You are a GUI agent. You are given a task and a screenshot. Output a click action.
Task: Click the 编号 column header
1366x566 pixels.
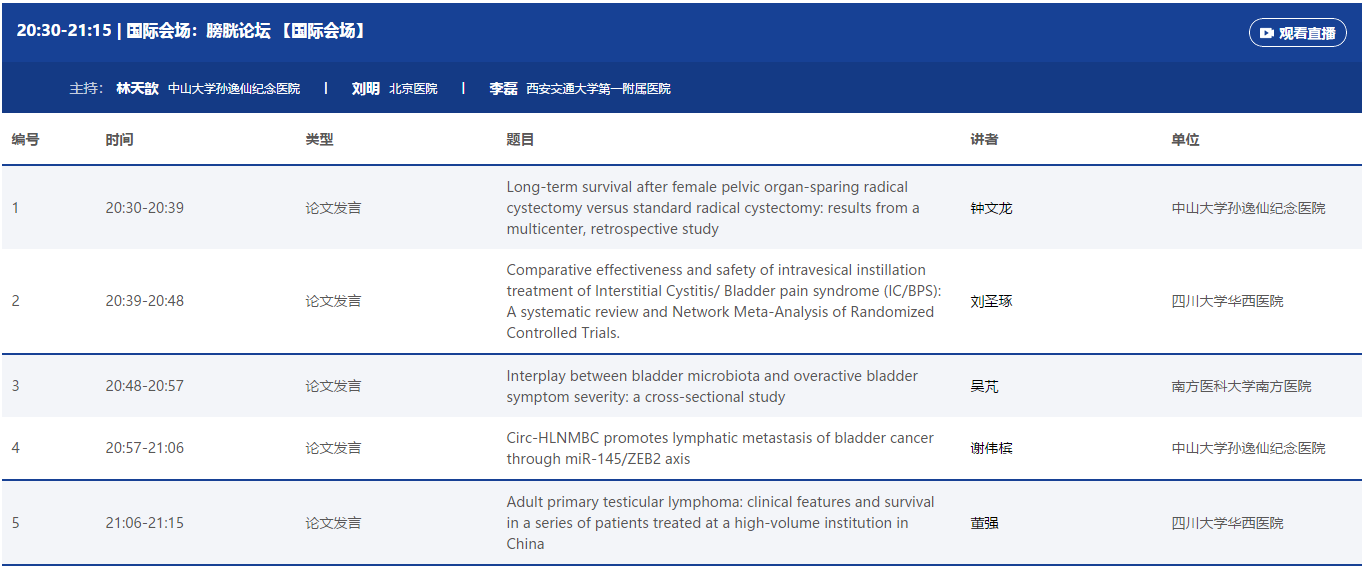click(x=26, y=140)
